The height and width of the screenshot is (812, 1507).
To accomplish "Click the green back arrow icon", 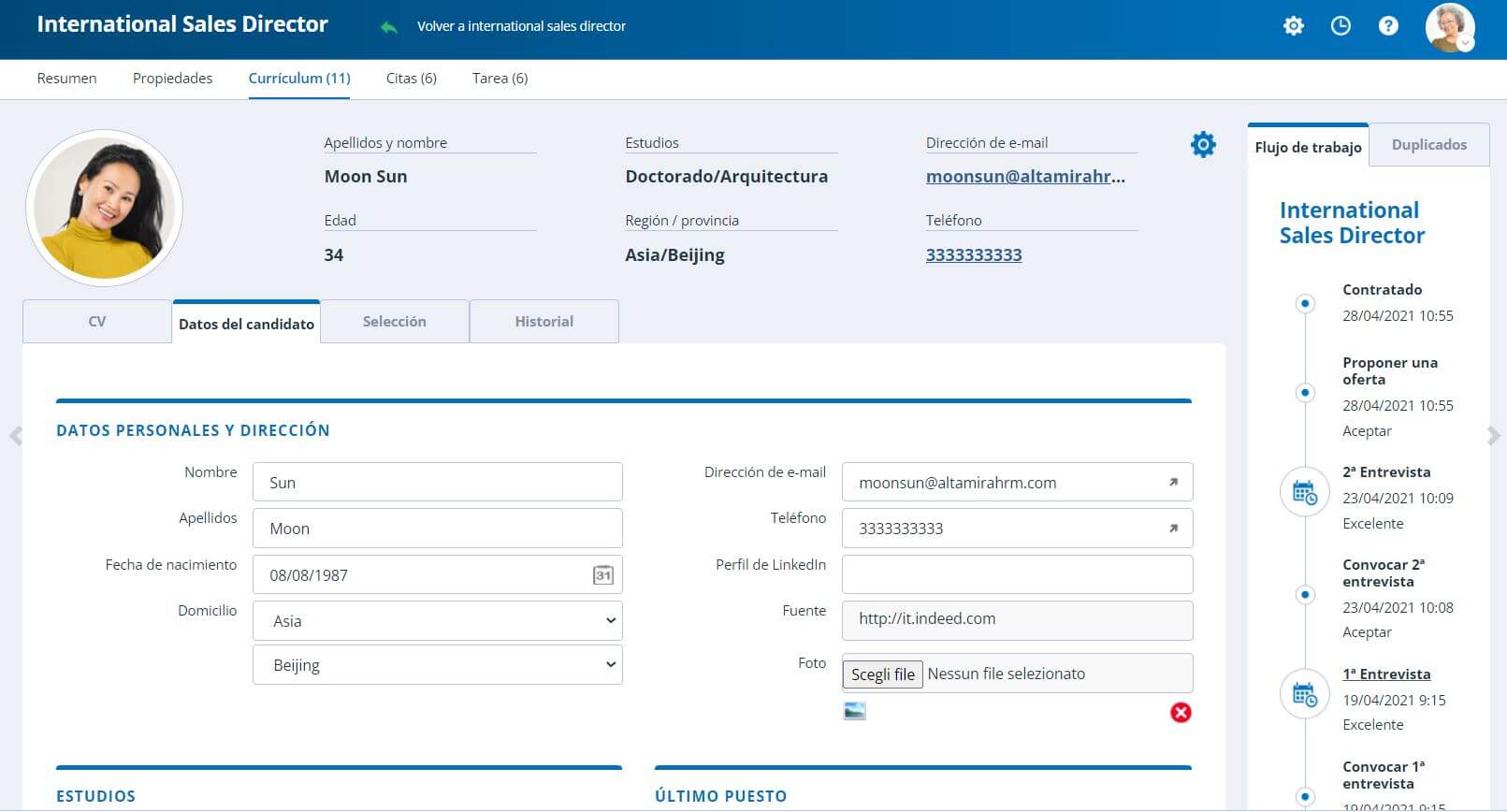I will (389, 27).
